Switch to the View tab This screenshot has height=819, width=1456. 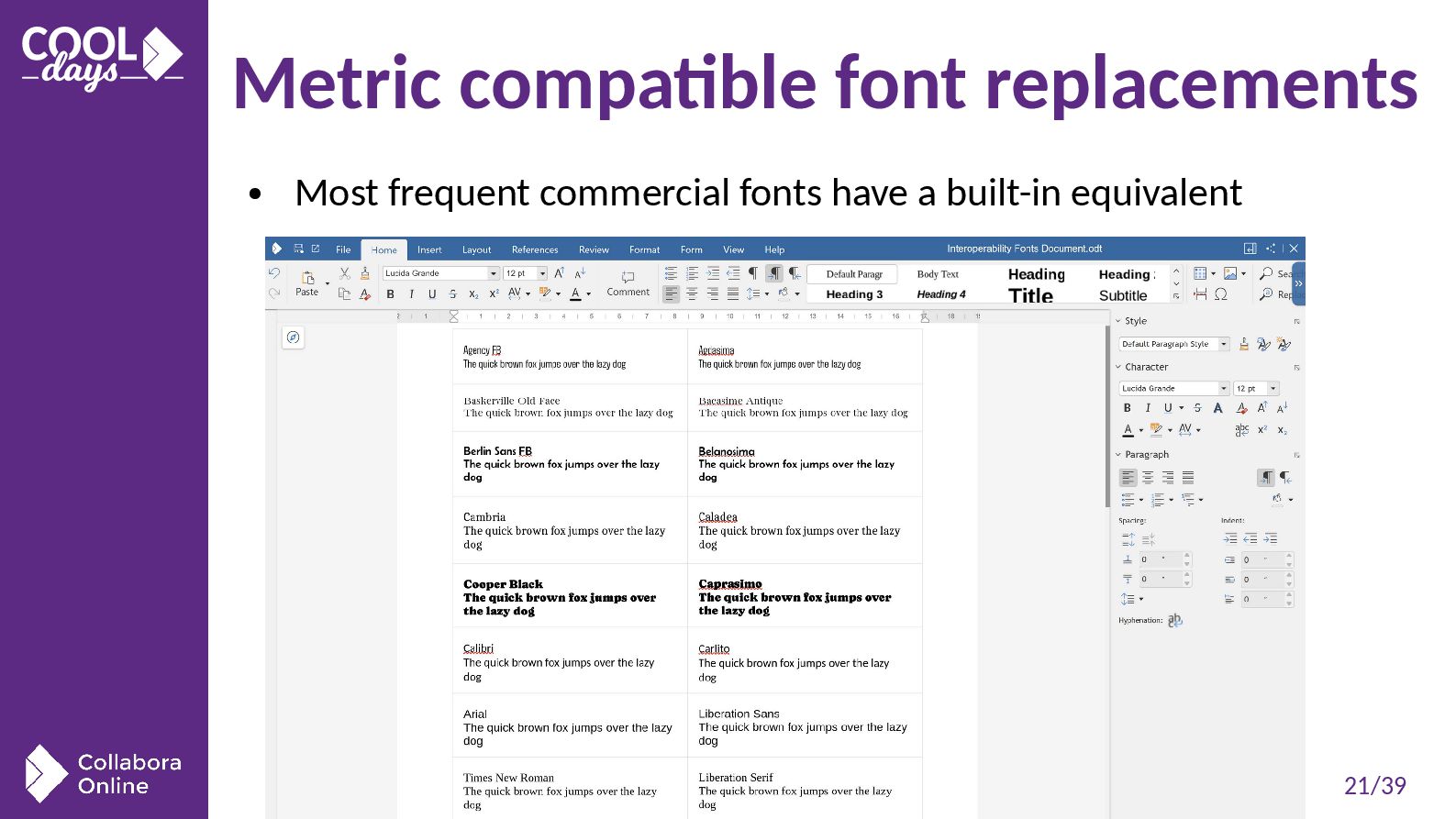(x=733, y=249)
